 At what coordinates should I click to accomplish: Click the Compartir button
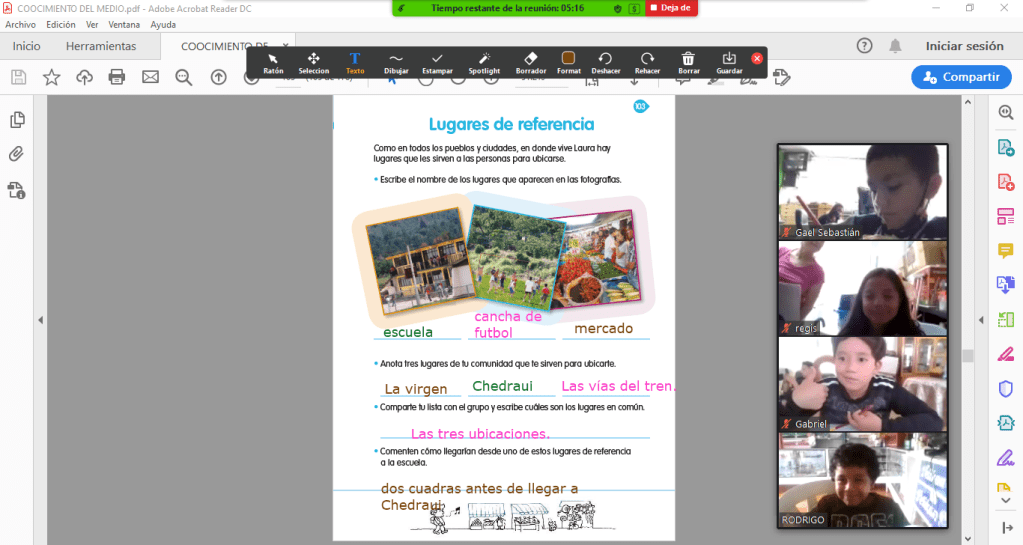coord(960,77)
